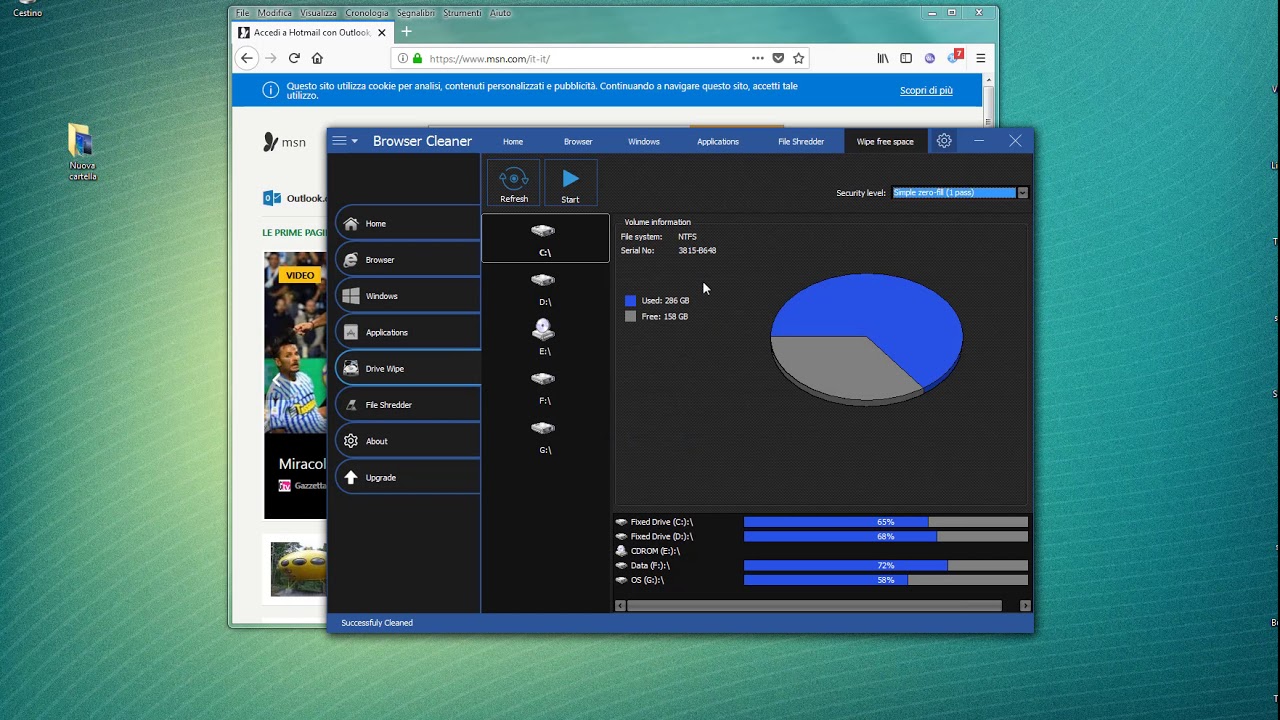Viewport: 1280px width, 720px height.
Task: Close the Accedi a Hotmail tab
Action: (x=381, y=32)
